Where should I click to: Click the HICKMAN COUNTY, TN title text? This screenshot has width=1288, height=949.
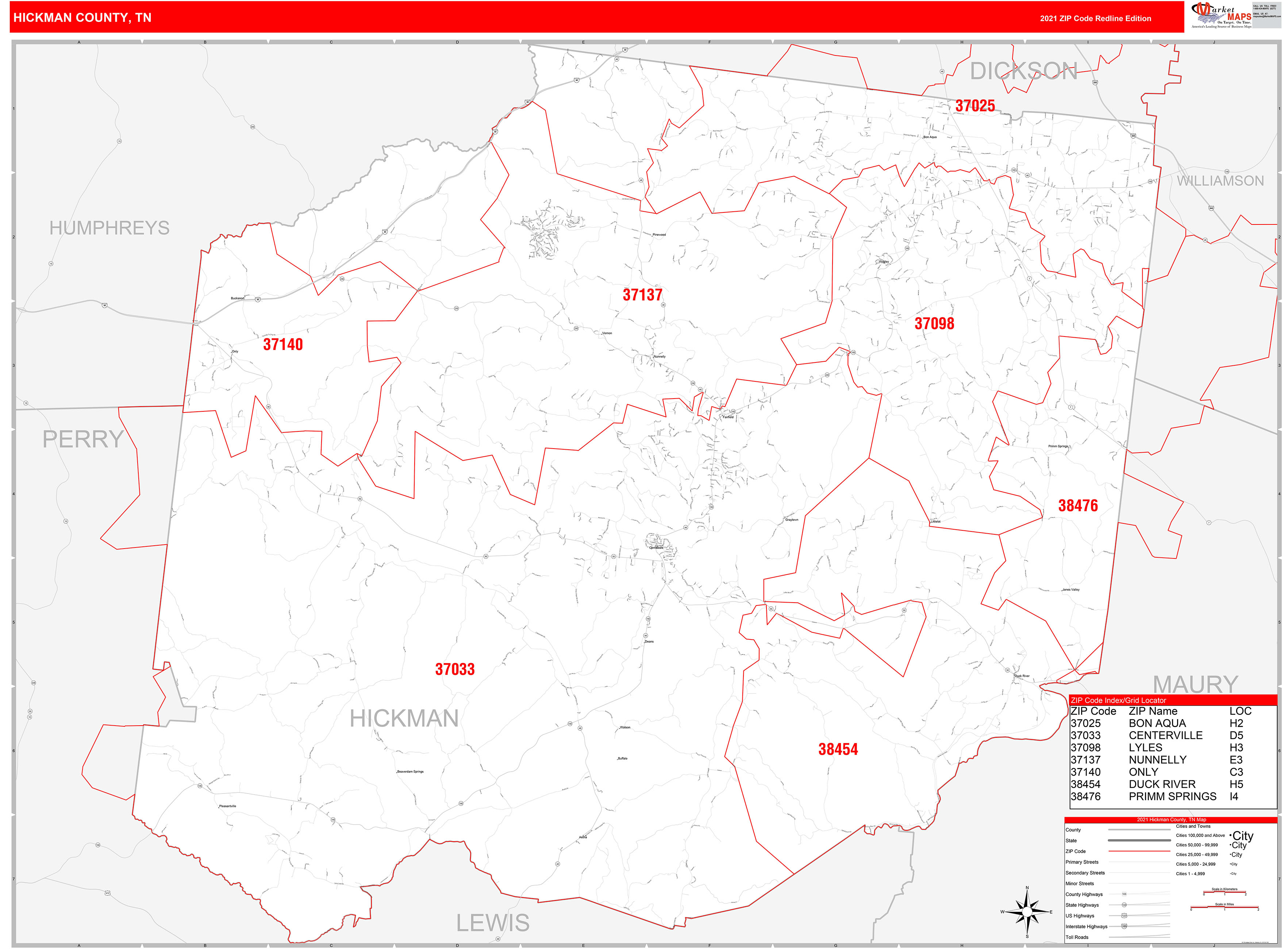(83, 18)
